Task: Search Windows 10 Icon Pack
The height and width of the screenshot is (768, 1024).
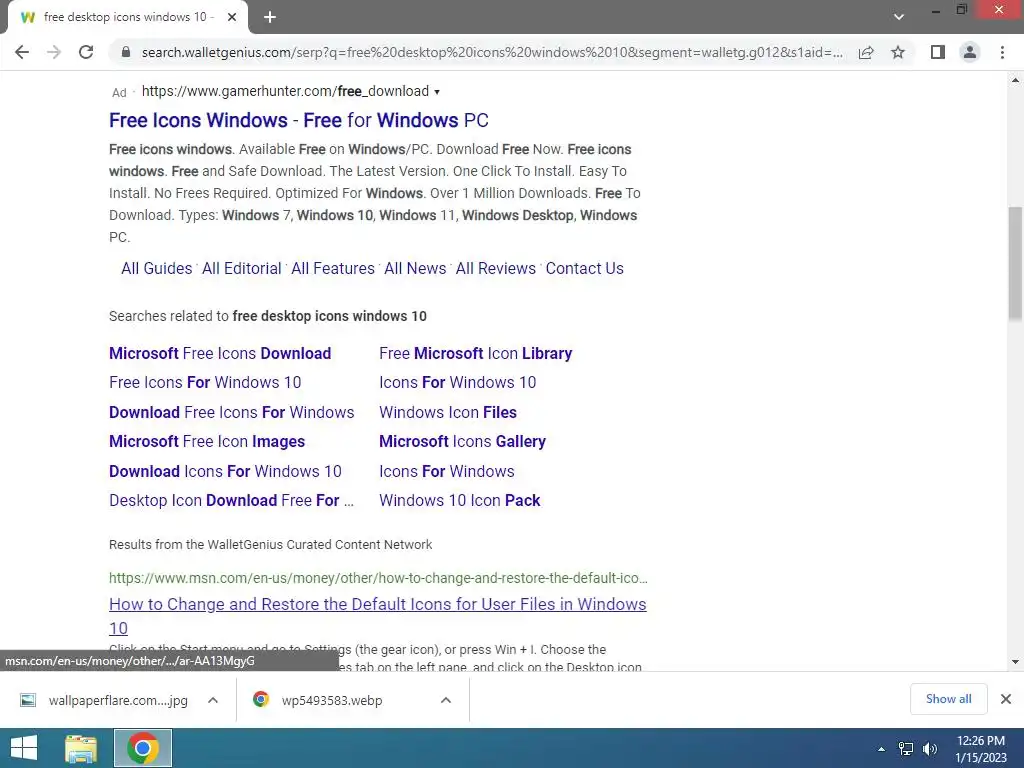Action: coord(460,501)
